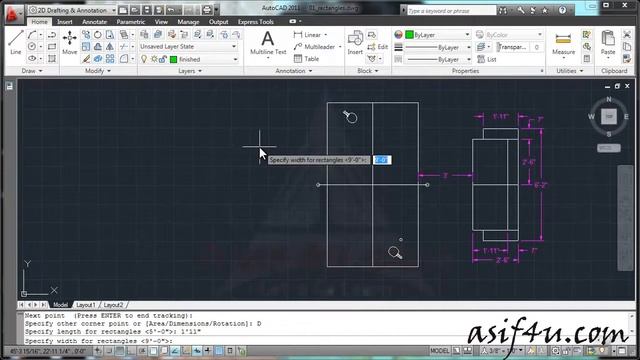This screenshot has height=360, width=640.
Task: Toggle freeze sun icon for finished layer
Action: [154, 59]
